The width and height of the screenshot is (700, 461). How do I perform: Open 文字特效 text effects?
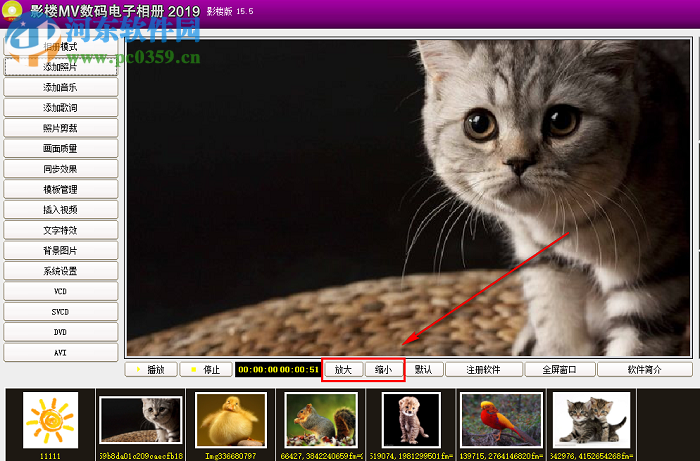(61, 230)
